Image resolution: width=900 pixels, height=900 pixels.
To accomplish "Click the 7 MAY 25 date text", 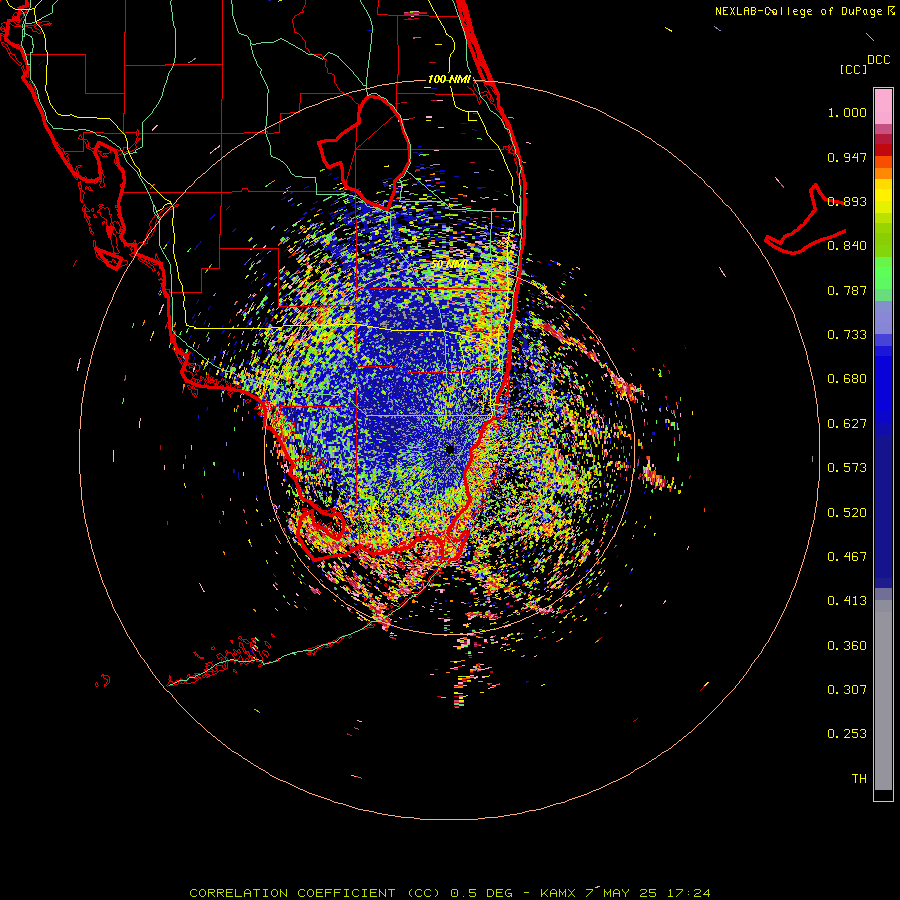I will click(623, 893).
